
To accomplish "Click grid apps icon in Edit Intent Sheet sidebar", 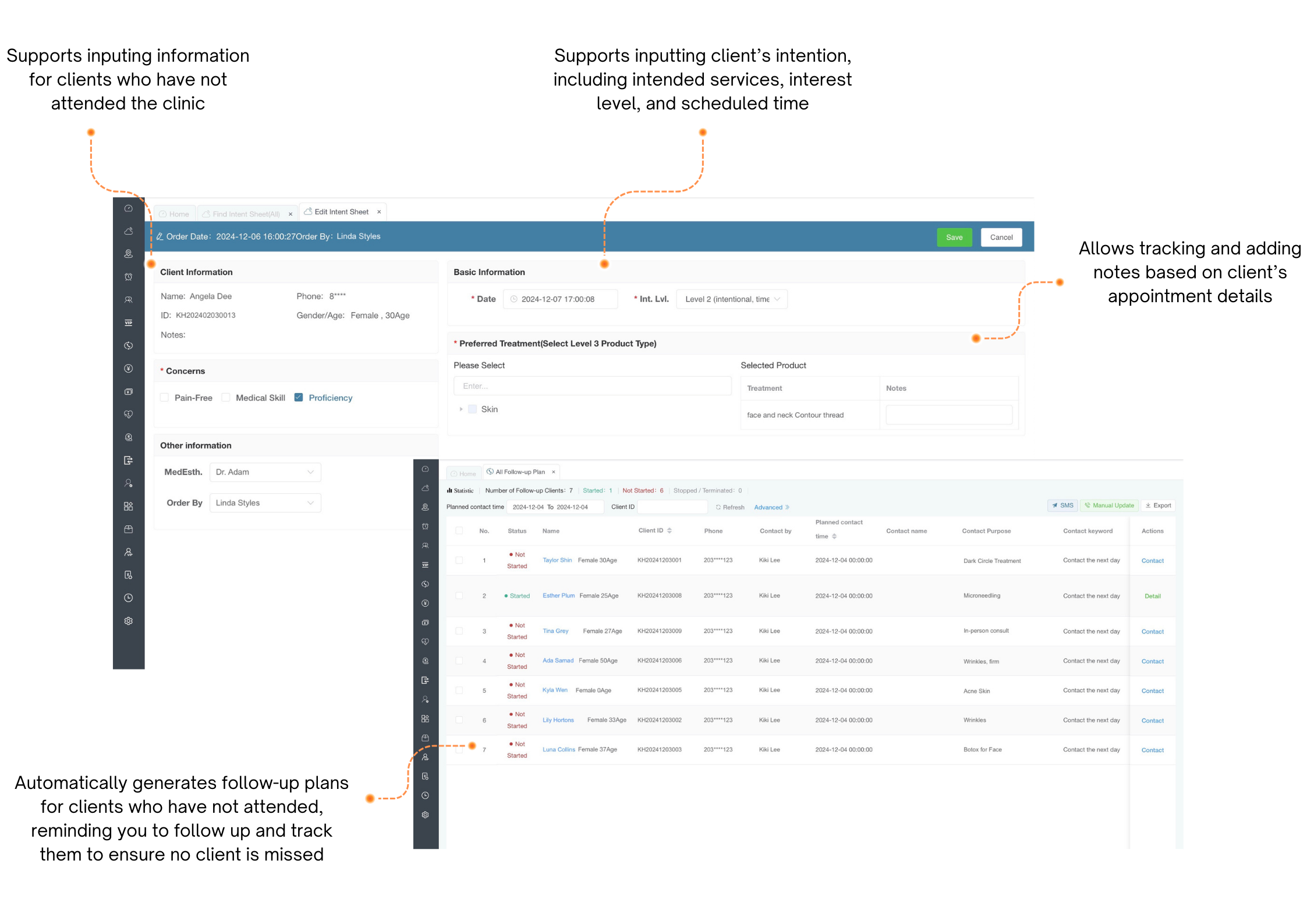I will point(129,507).
